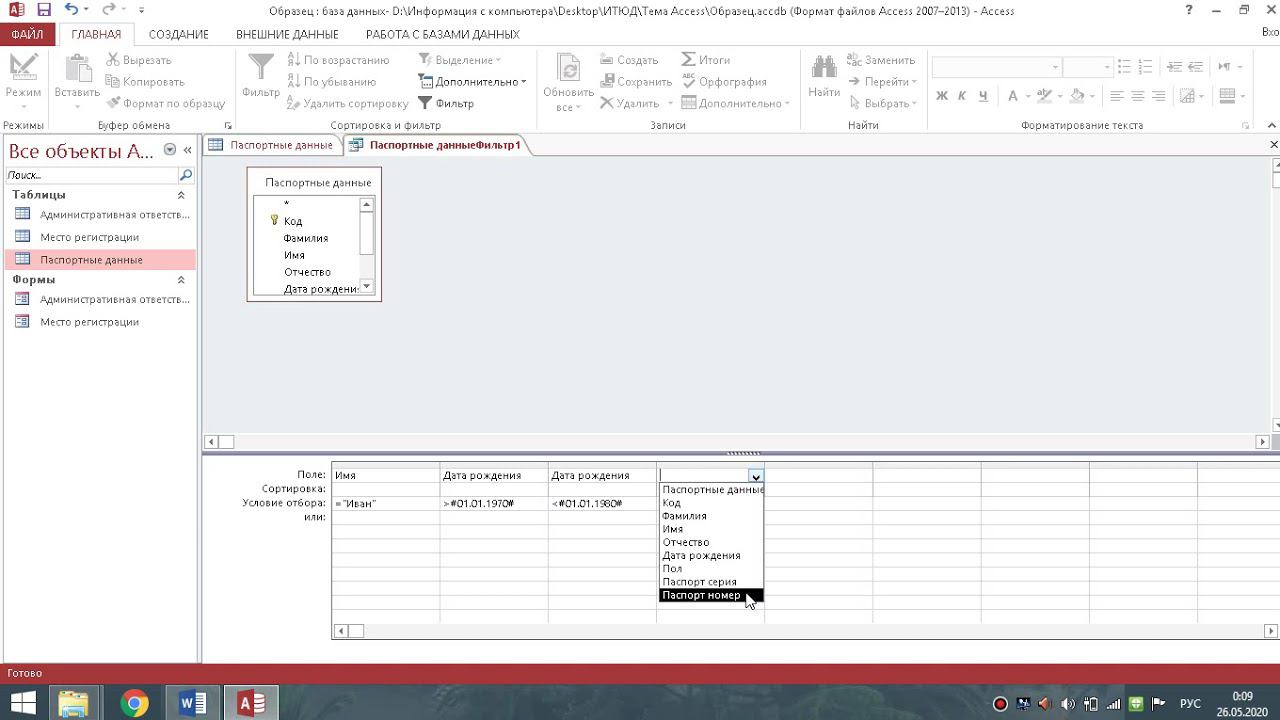Image resolution: width=1280 pixels, height=720 pixels.
Task: Open the Перейти go-to dropdown
Action: [882, 82]
